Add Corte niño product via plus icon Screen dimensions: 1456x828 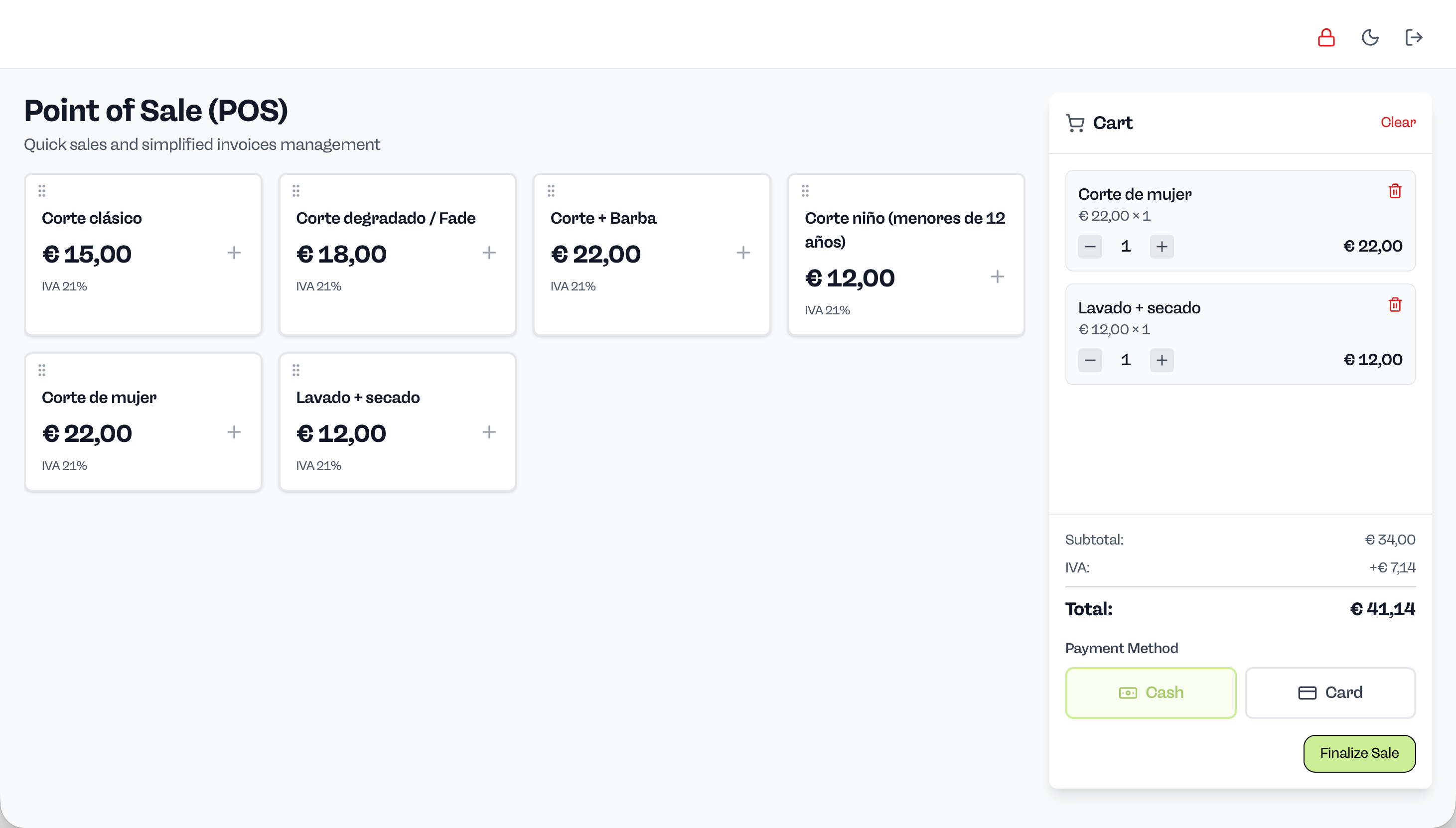pyautogui.click(x=997, y=276)
